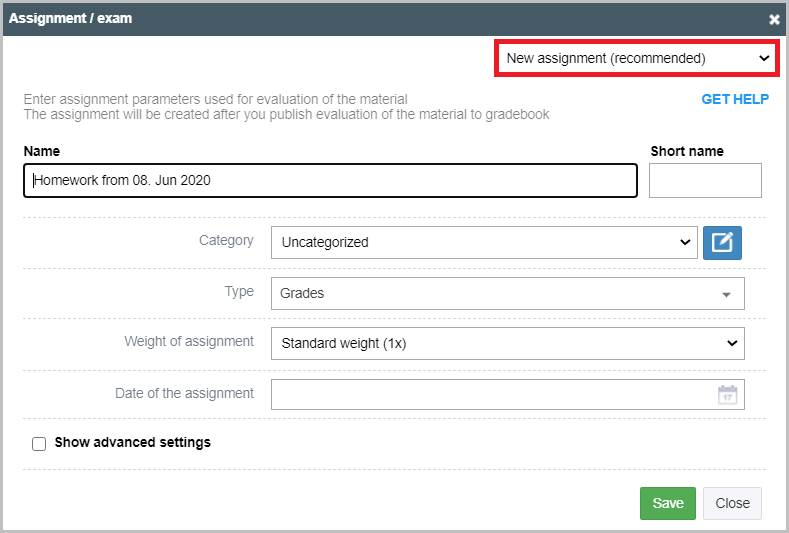Tick the Show advanced settings checkbox
This screenshot has width=789, height=533.
(39, 443)
